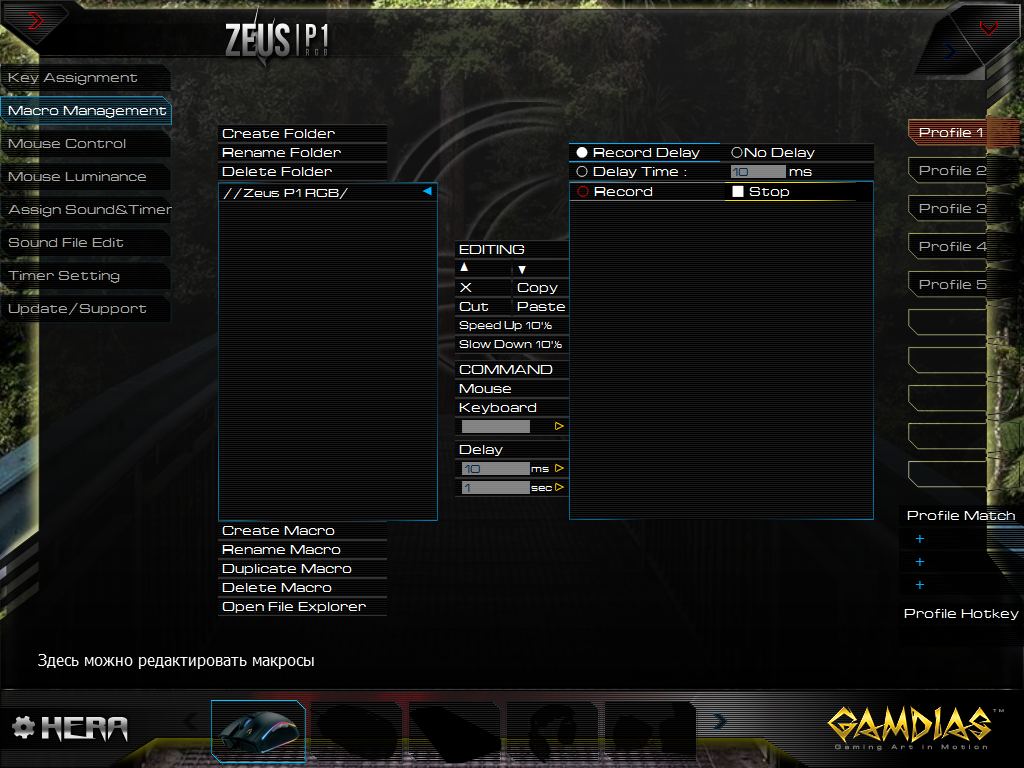The image size is (1024, 768).
Task: Move macro step down with down arrow
Action: (522, 269)
